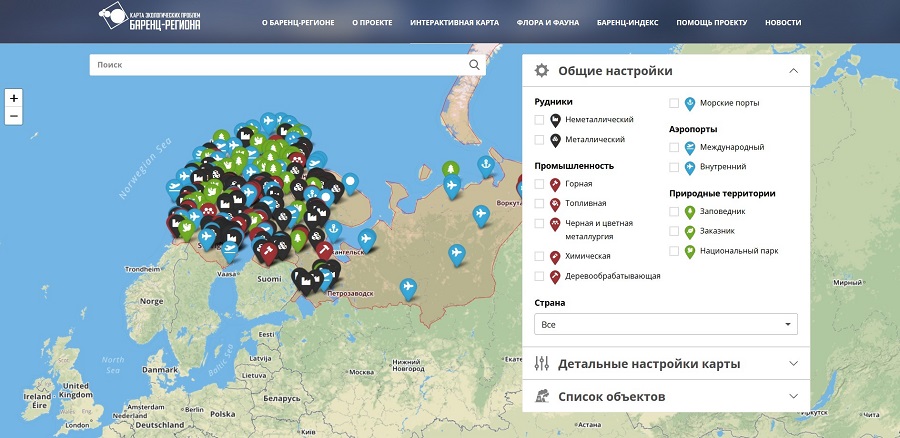Expand Детальные настройки карты chevron

tap(794, 363)
